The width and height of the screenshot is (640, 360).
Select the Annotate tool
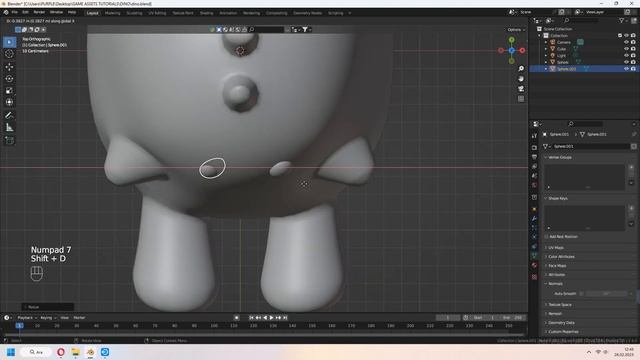(9, 116)
